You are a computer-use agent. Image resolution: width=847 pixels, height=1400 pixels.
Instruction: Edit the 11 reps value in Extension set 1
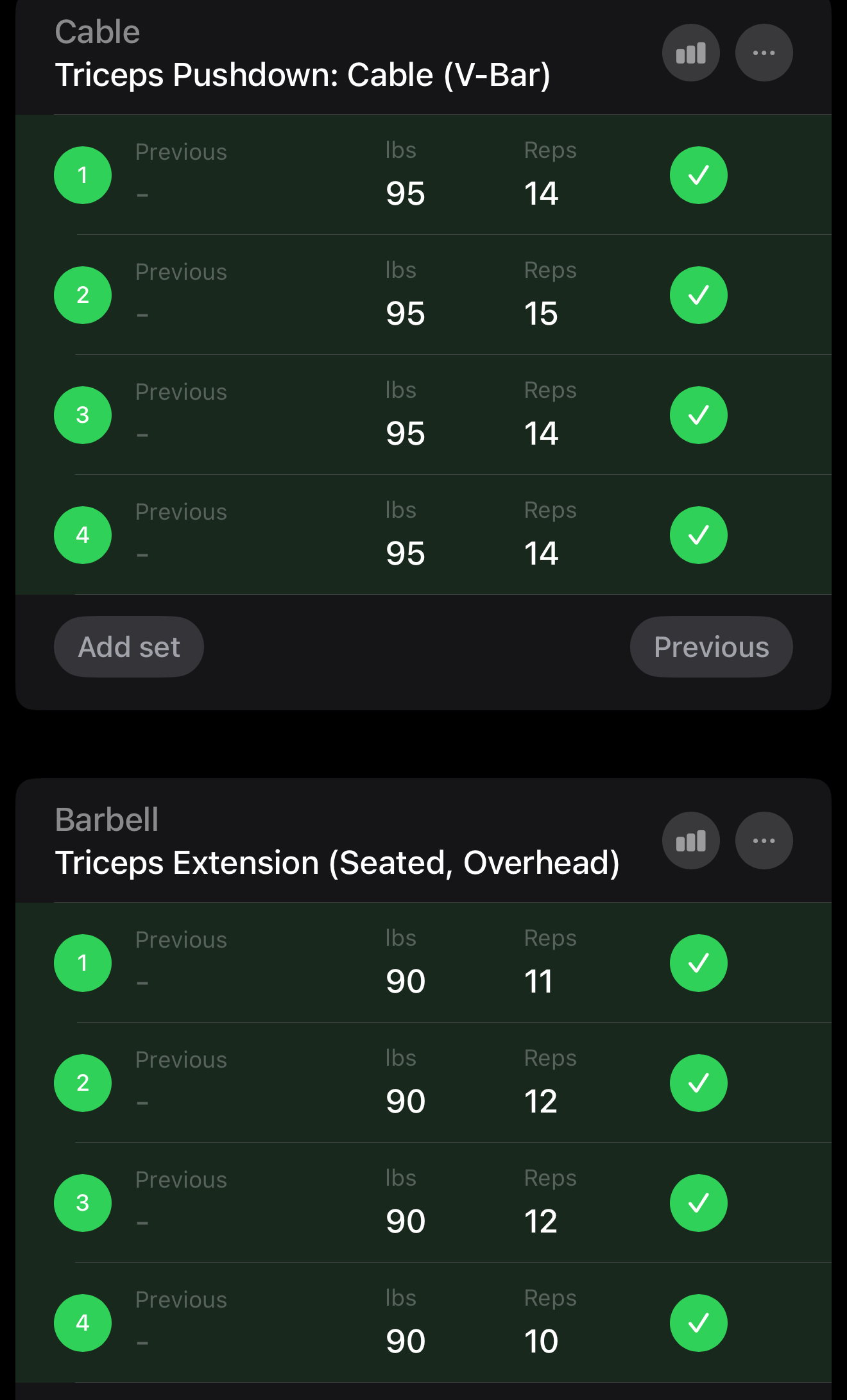[x=538, y=982]
